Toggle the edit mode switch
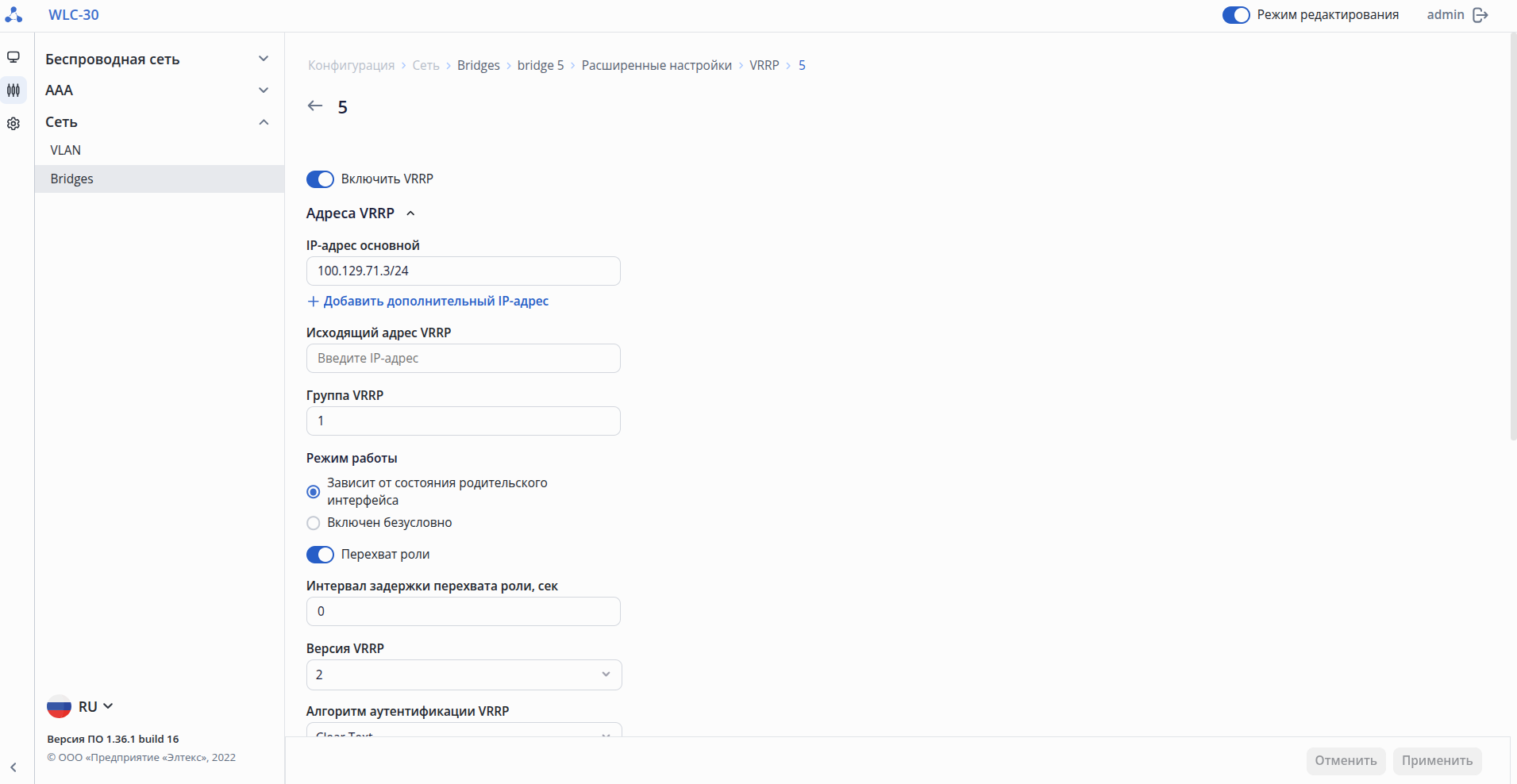This screenshot has width=1517, height=784. (x=1235, y=15)
